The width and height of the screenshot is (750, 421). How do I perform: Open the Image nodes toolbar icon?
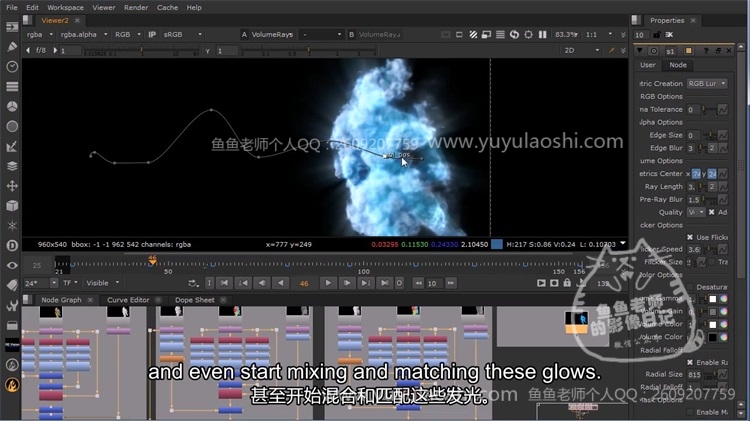12,27
